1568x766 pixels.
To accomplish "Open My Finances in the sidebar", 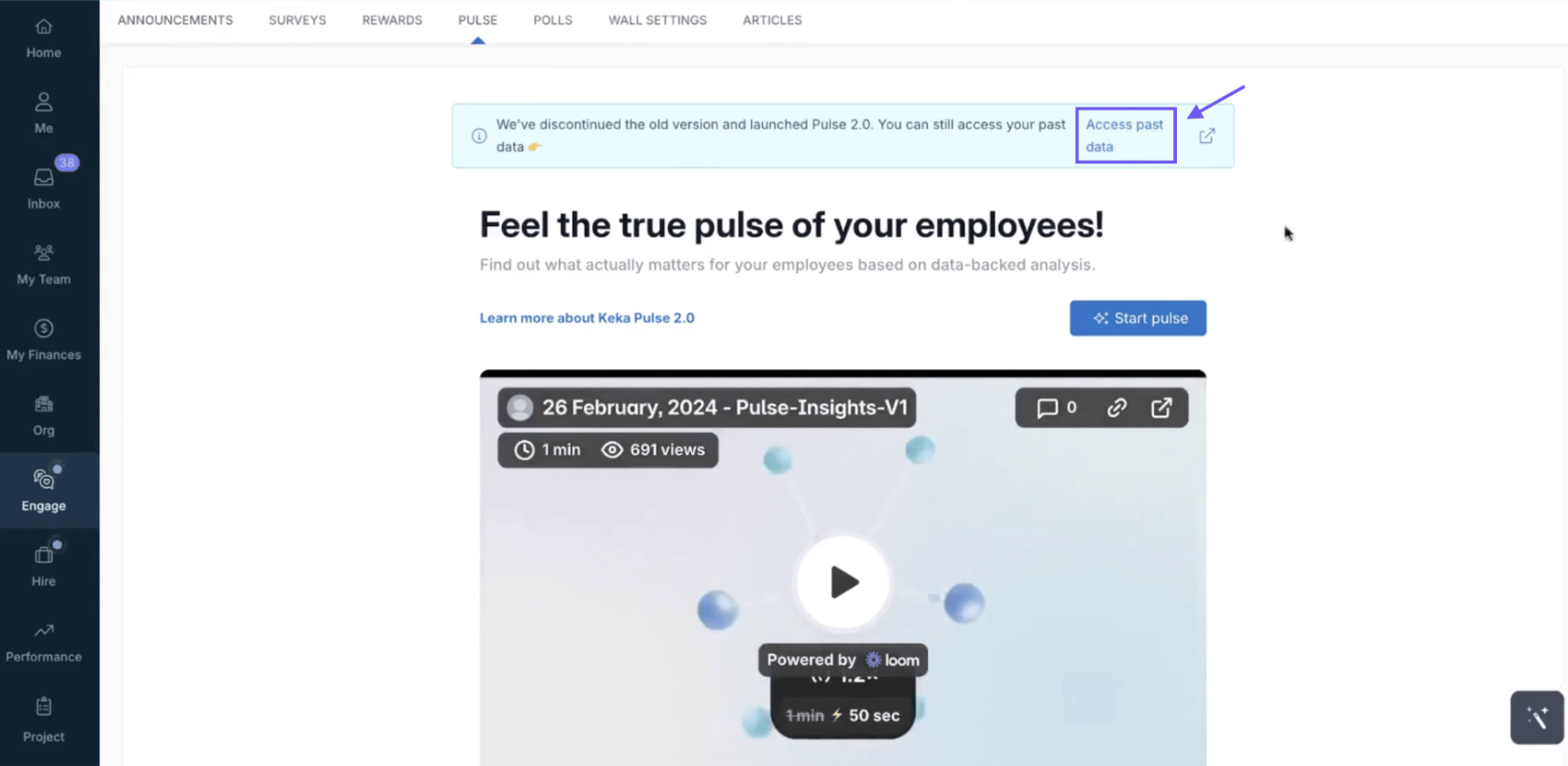I will (x=43, y=340).
